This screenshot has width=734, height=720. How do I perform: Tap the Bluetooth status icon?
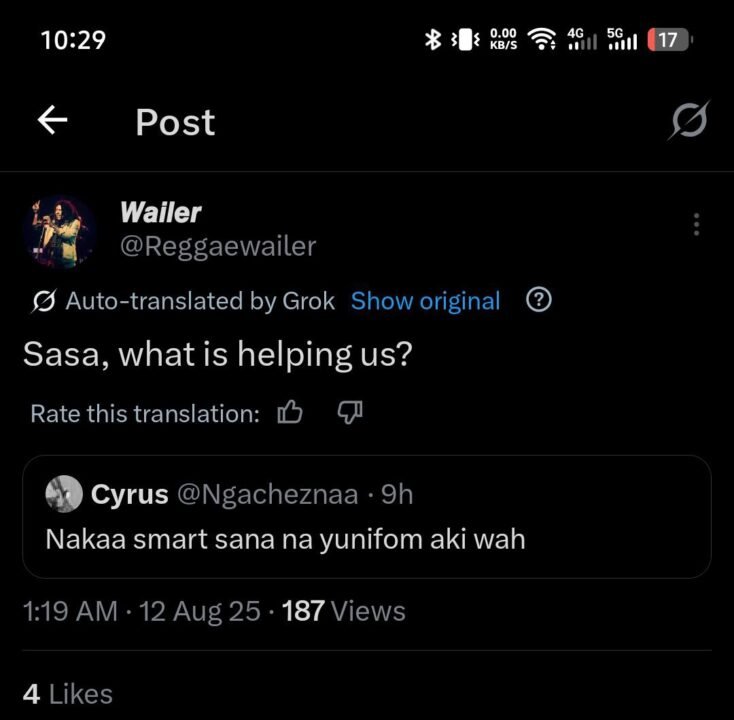433,40
